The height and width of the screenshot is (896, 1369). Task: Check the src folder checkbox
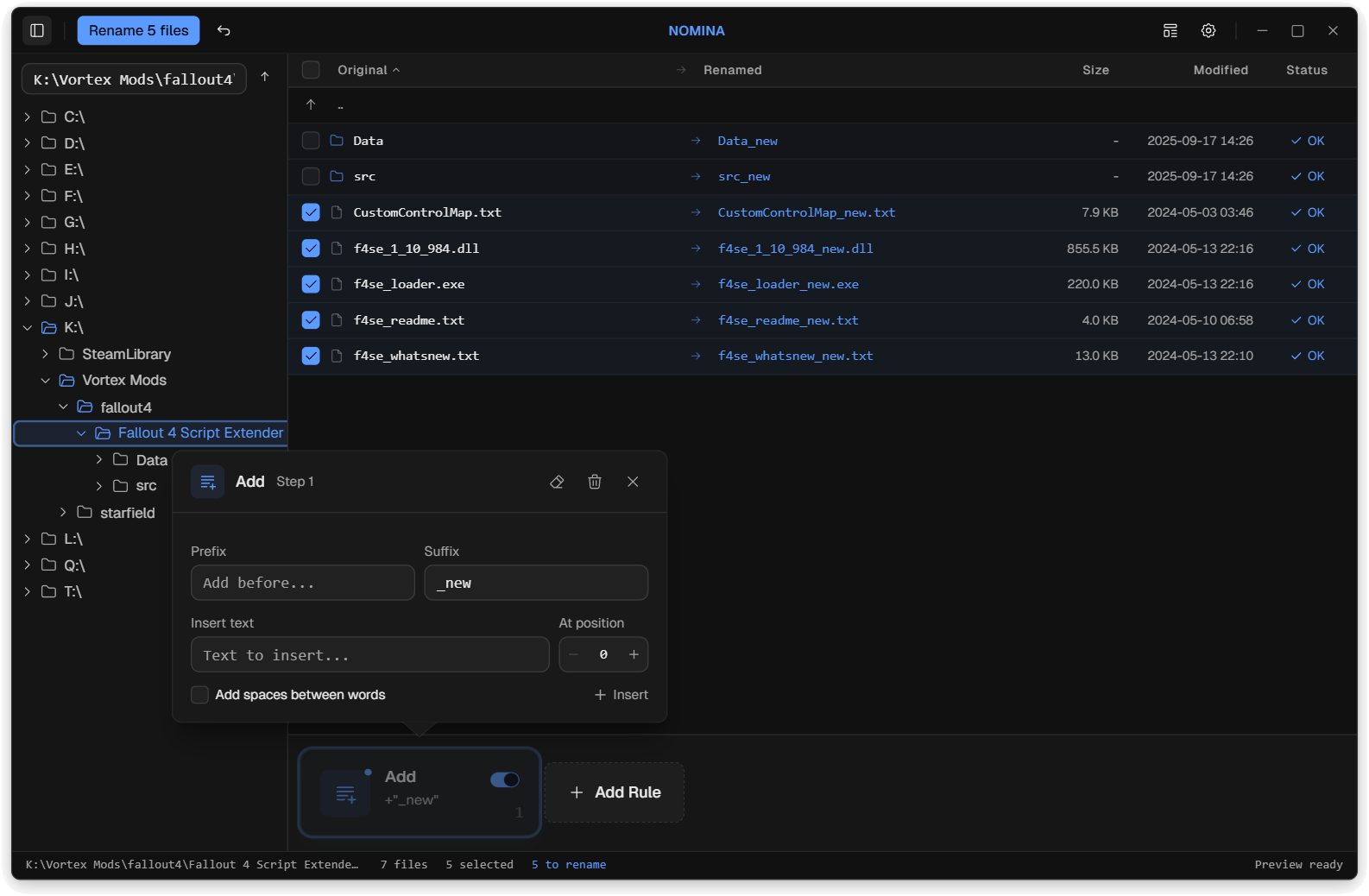tap(311, 176)
